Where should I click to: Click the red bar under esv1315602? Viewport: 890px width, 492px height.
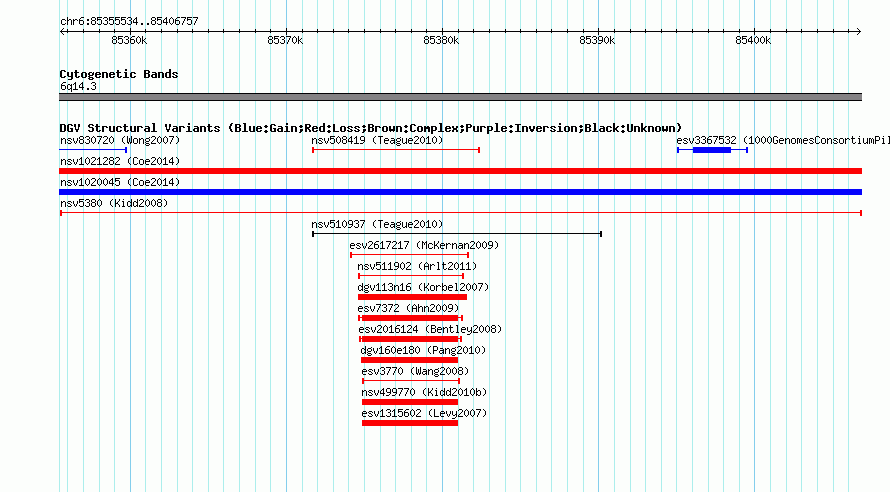[x=410, y=423]
